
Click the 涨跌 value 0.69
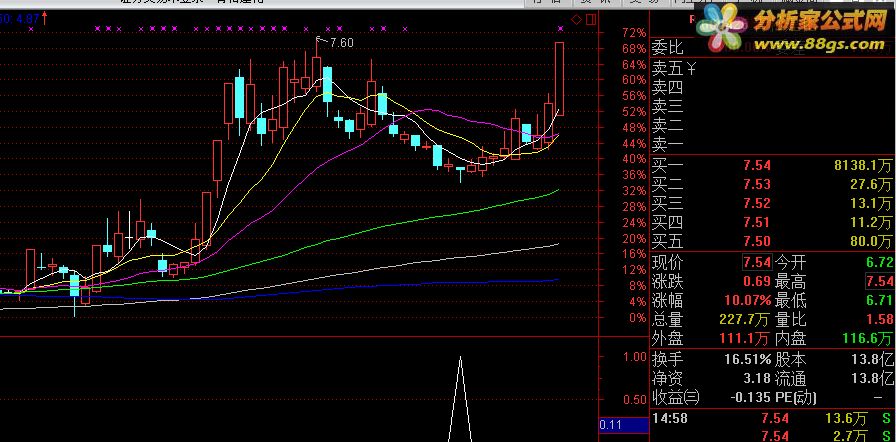[x=757, y=282]
